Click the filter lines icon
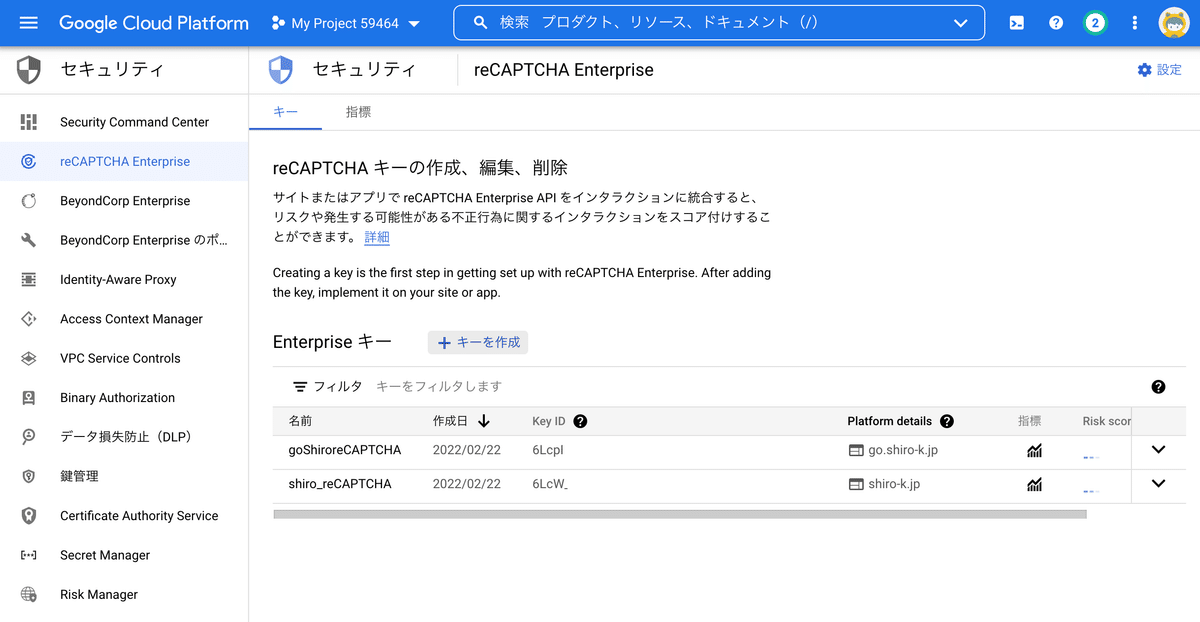This screenshot has height=622, width=1200. [300, 387]
